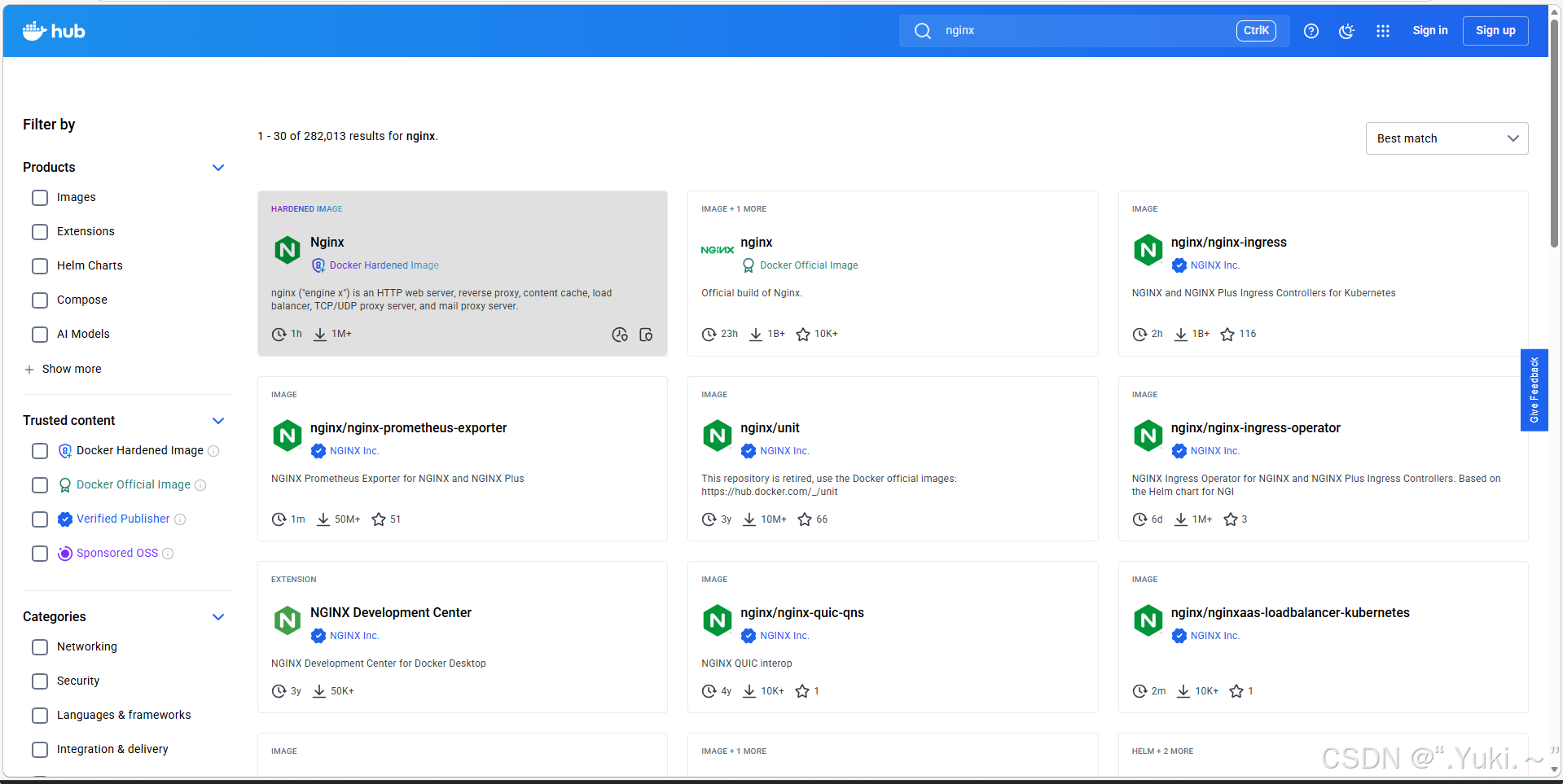
Task: Check the AI Models filter
Action: coord(39,335)
